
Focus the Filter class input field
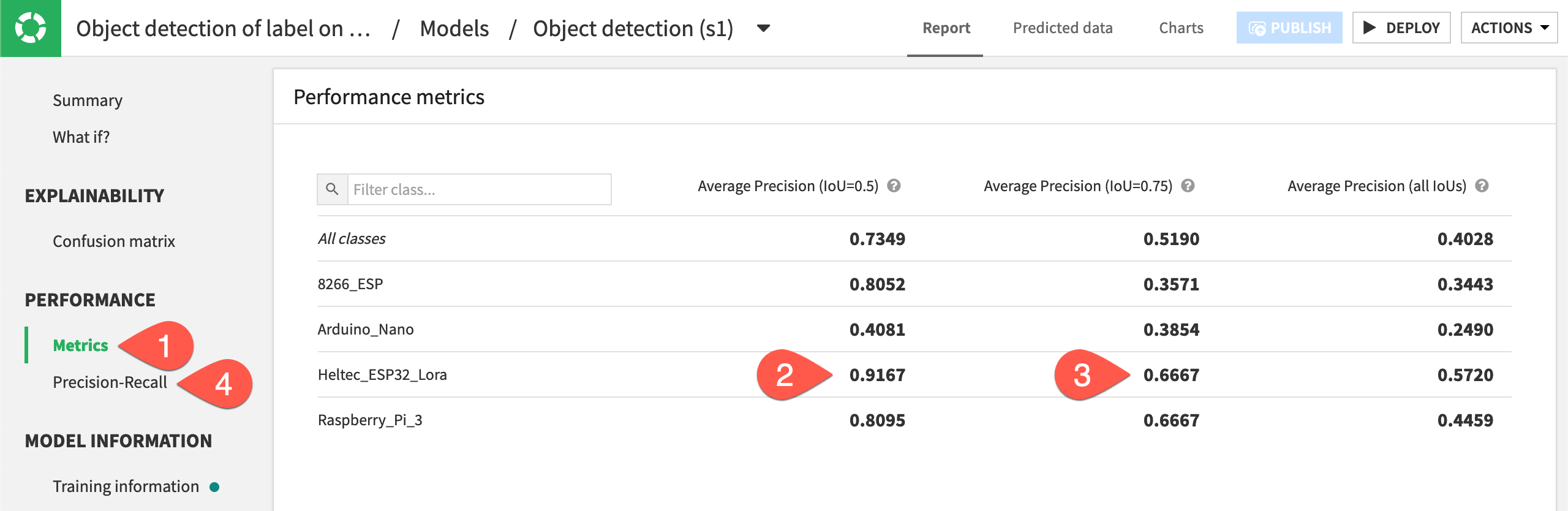point(479,189)
